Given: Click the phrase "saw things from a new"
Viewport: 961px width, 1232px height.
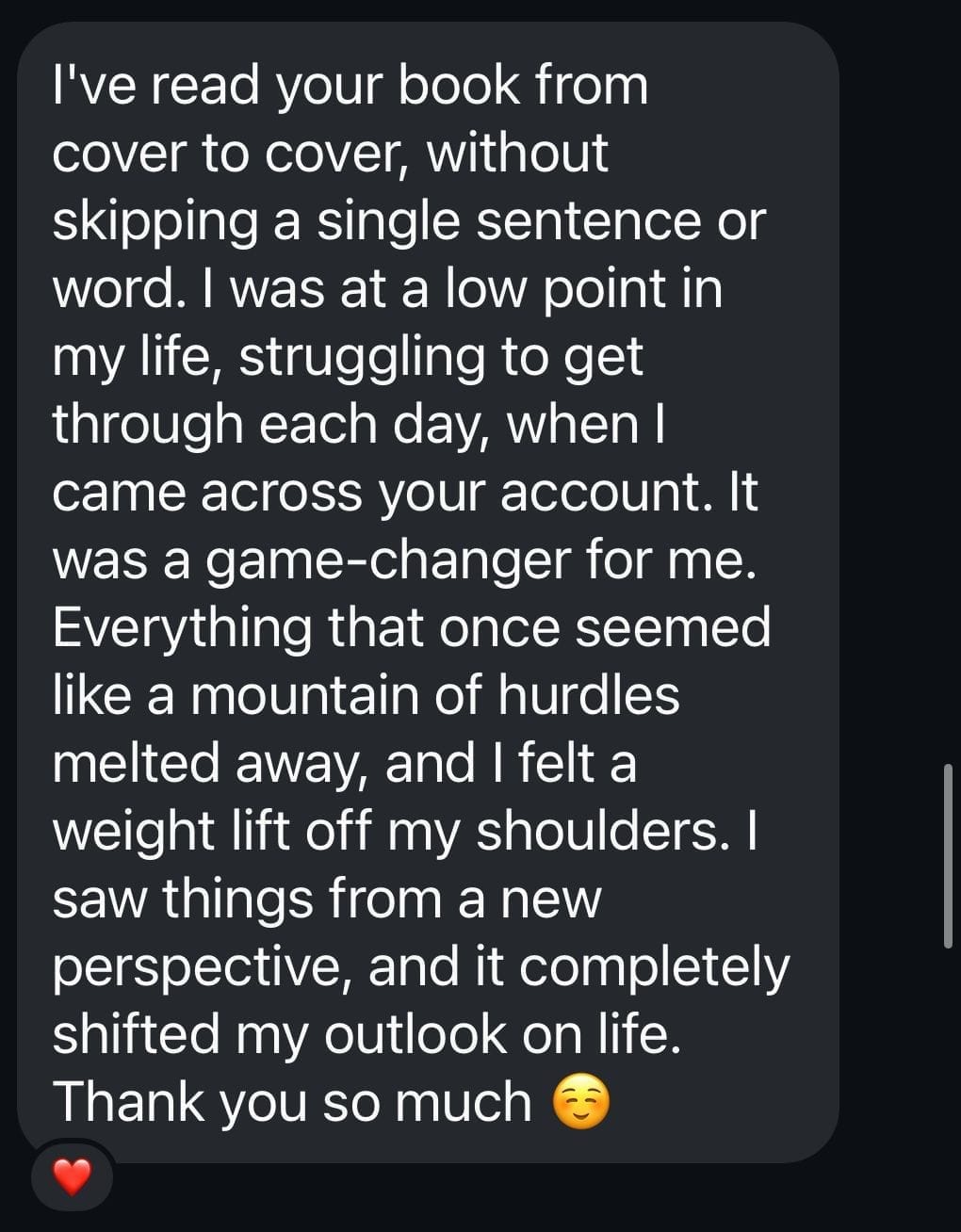Looking at the screenshot, I should (326, 900).
